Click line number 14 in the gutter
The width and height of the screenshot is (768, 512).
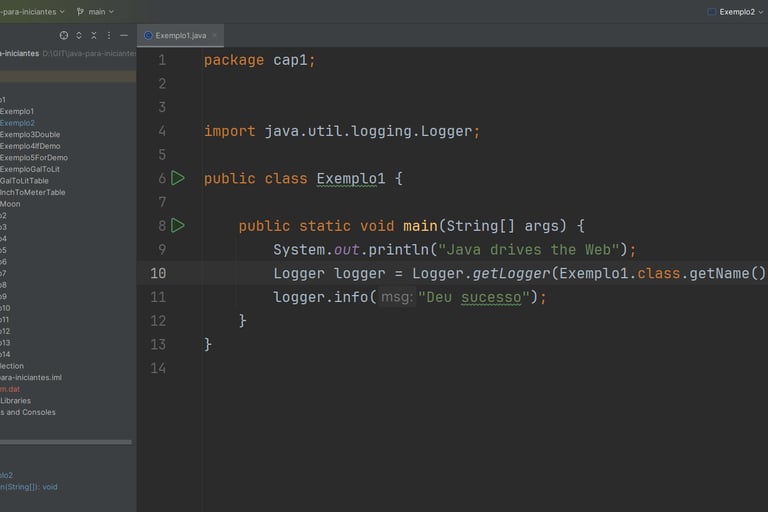tap(158, 368)
